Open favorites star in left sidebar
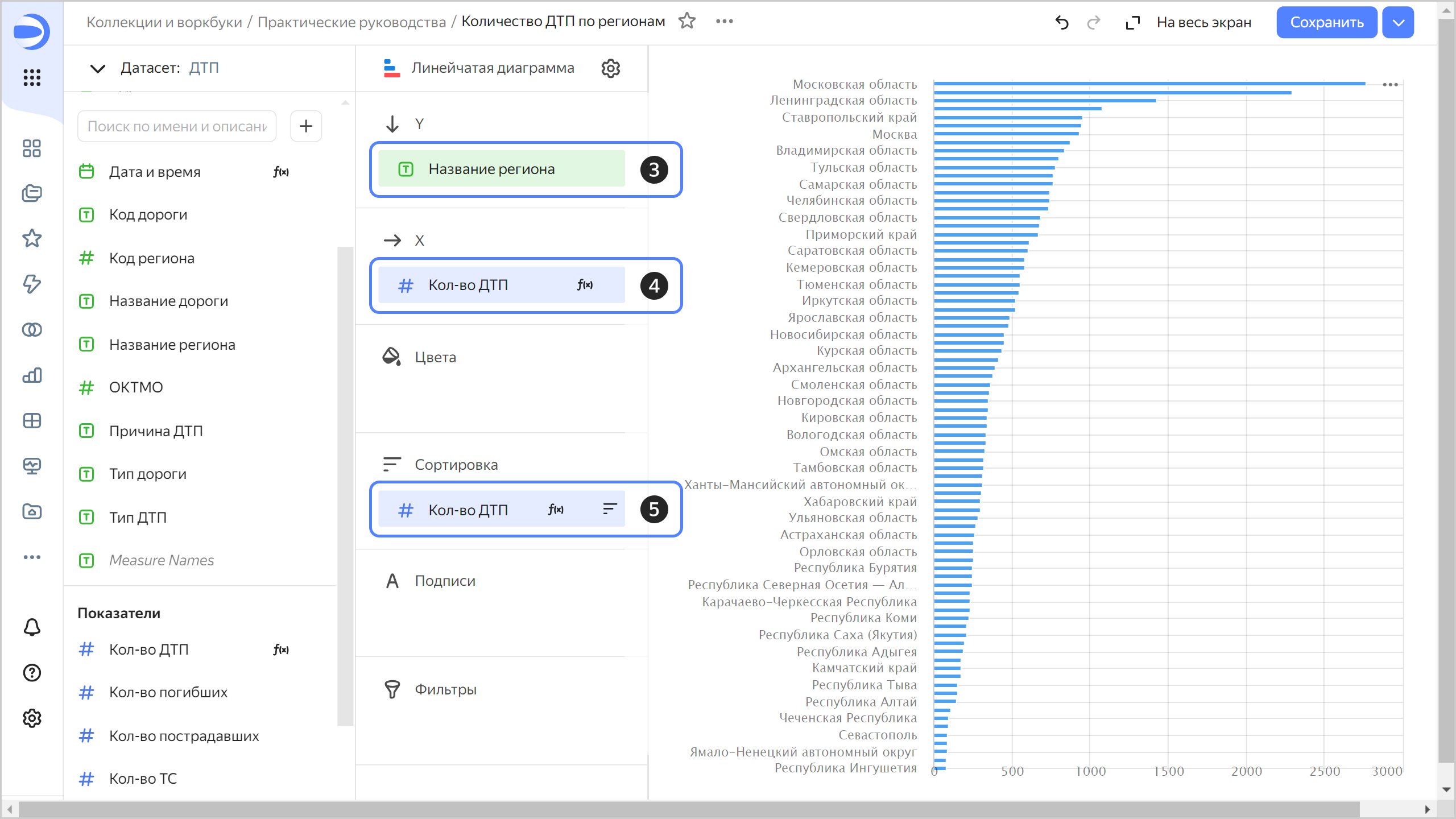Screen dimensions: 1456x819 click(x=32, y=238)
